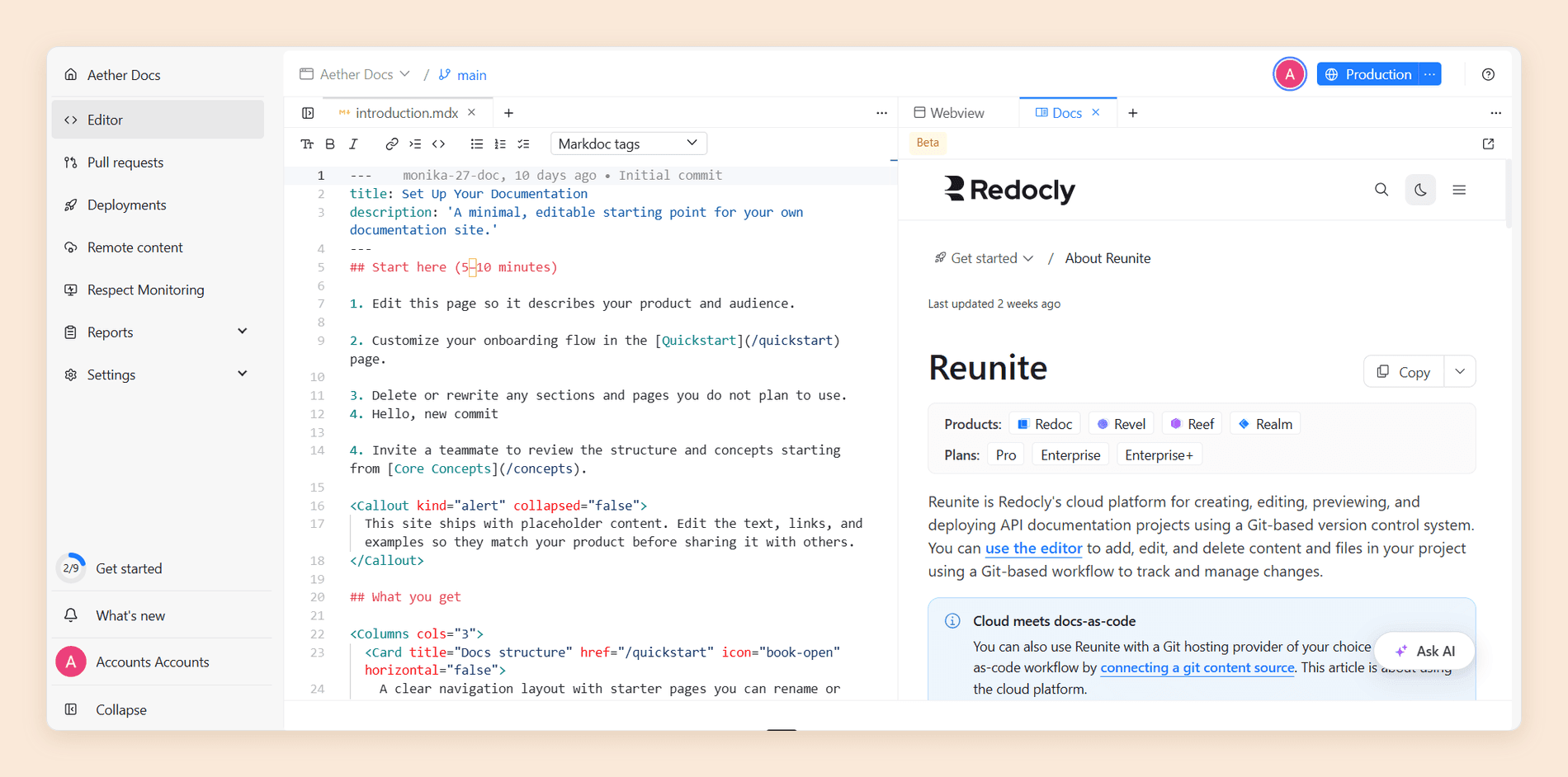The image size is (1568, 777).
Task: Toggle bold formatting in editor toolbar
Action: (330, 144)
